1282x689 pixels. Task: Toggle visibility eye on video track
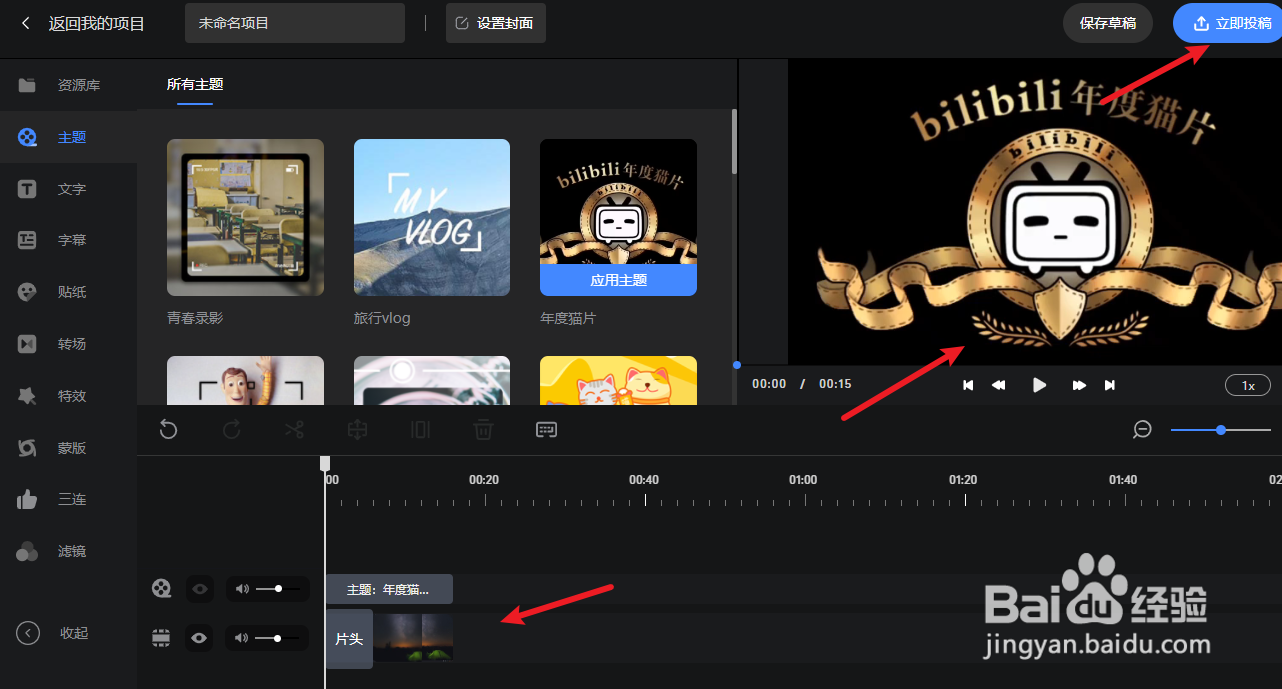tap(200, 637)
